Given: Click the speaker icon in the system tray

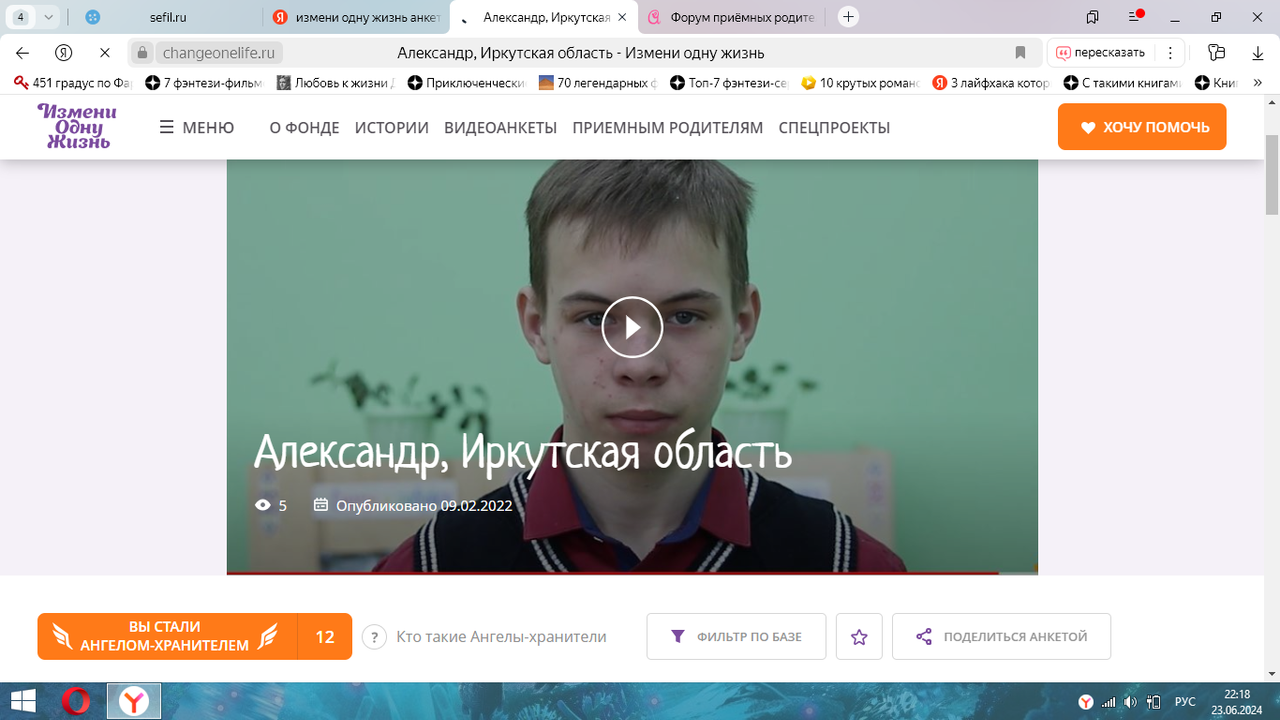Looking at the screenshot, I should [1130, 701].
